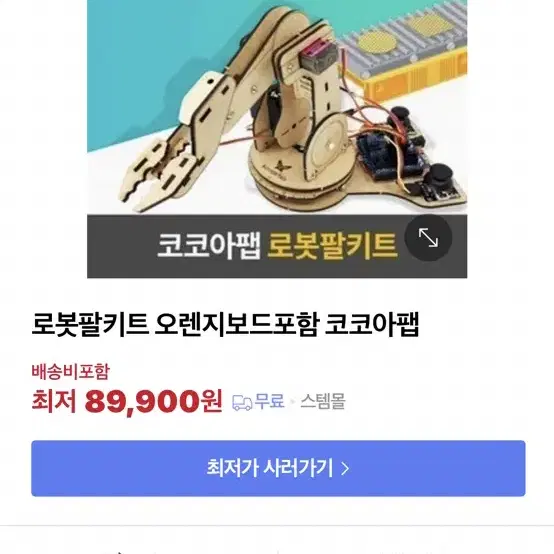
Task: Click the 코코아팹 text in banner
Action: coord(208,246)
